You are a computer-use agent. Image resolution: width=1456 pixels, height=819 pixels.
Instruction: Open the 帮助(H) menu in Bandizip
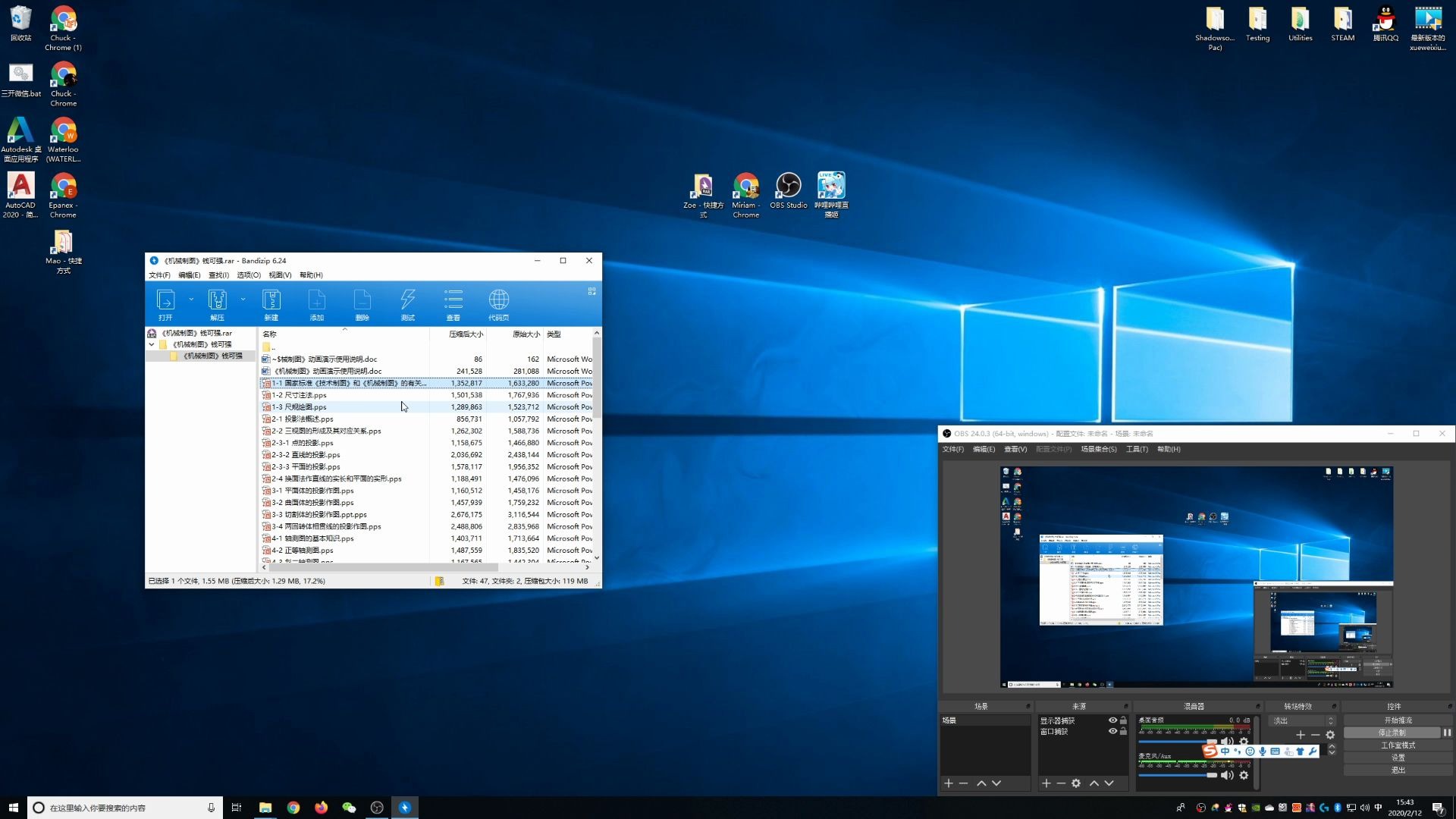[x=310, y=275]
